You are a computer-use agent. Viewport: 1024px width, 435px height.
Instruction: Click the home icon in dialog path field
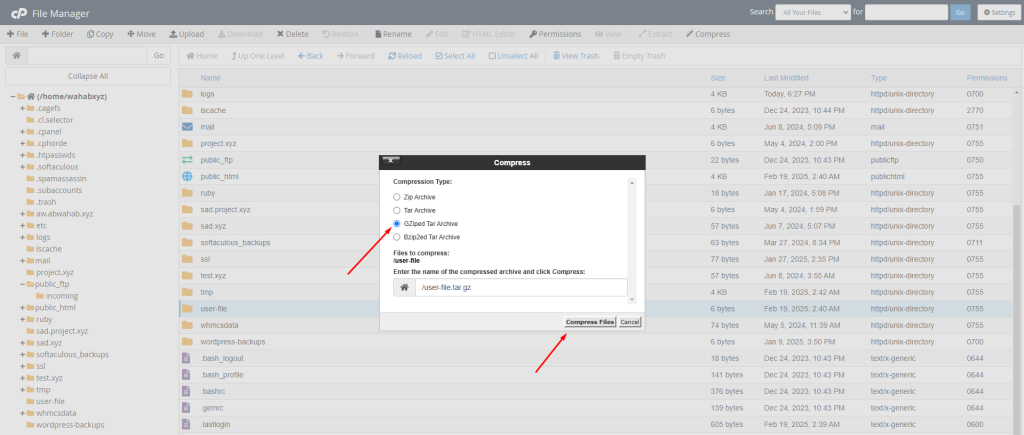403,288
